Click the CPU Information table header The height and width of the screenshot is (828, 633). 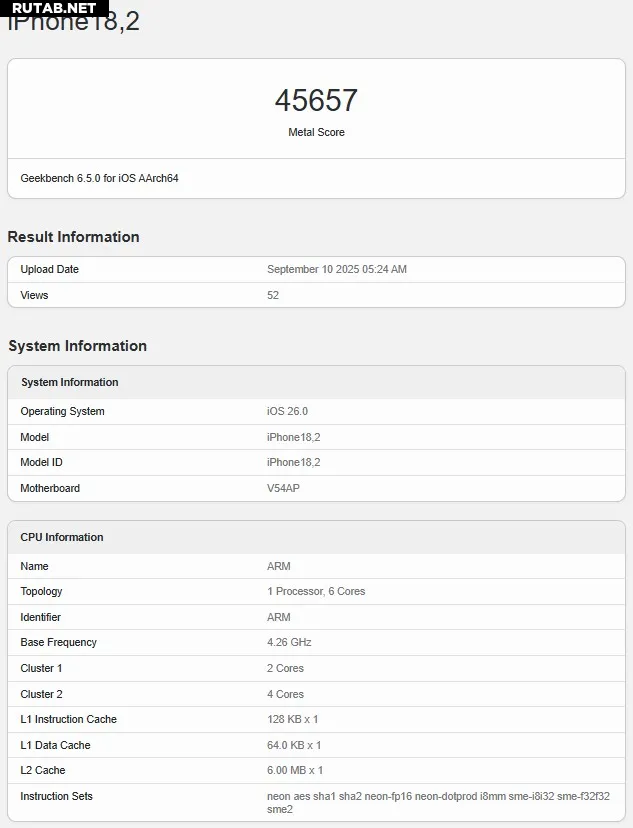(316, 538)
